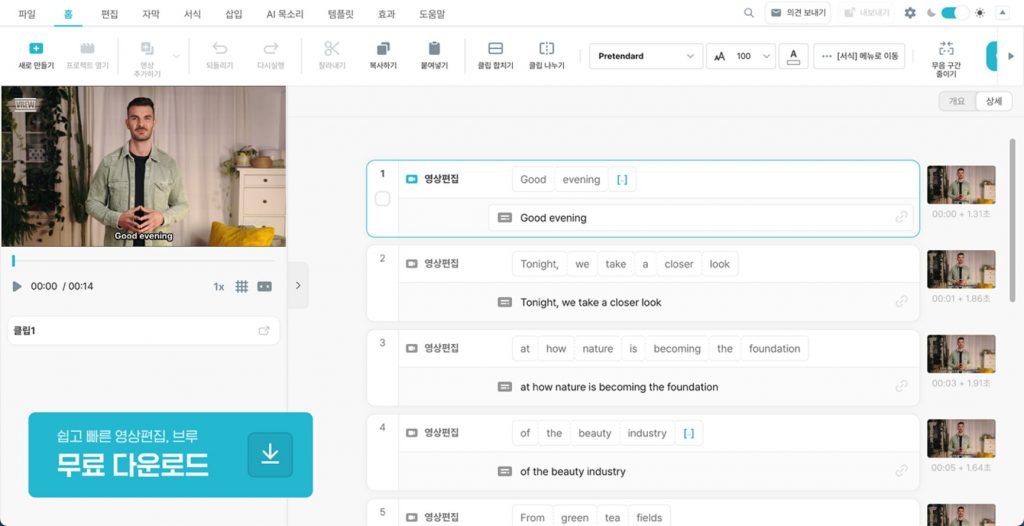The width and height of the screenshot is (1024, 526).
Task: Open the search magnifier in the top bar
Action: point(749,13)
